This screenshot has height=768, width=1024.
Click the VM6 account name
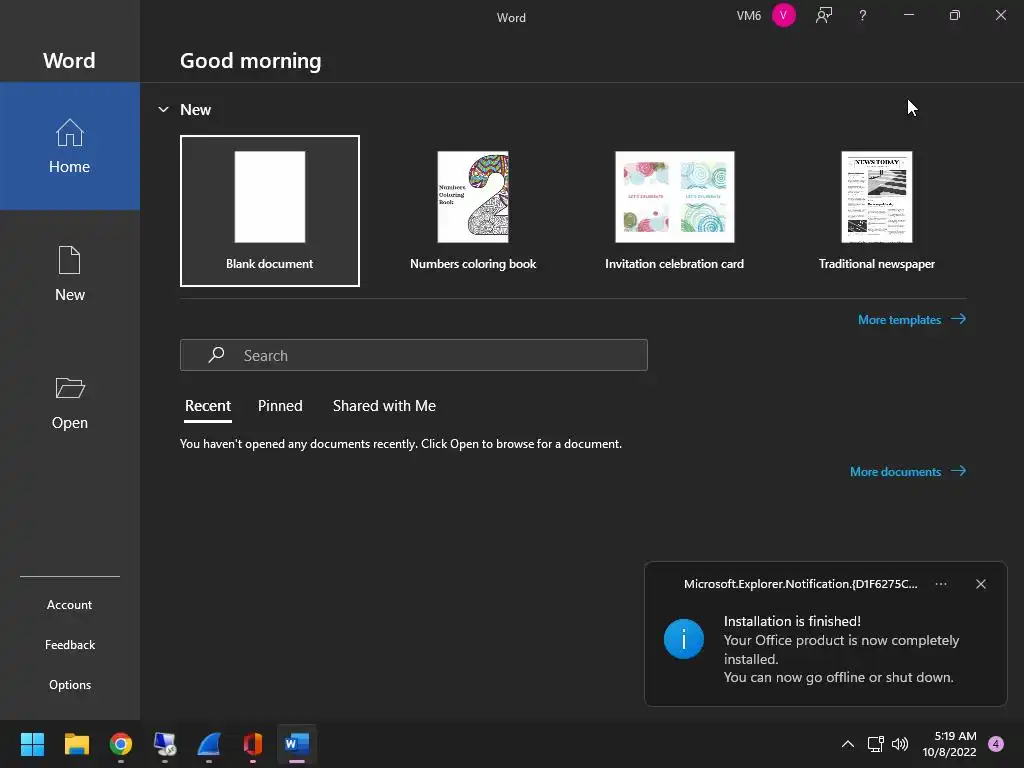click(748, 16)
